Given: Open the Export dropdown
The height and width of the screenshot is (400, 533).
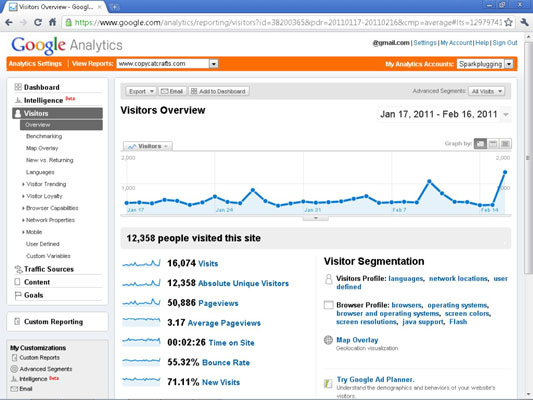Looking at the screenshot, I should (x=141, y=91).
